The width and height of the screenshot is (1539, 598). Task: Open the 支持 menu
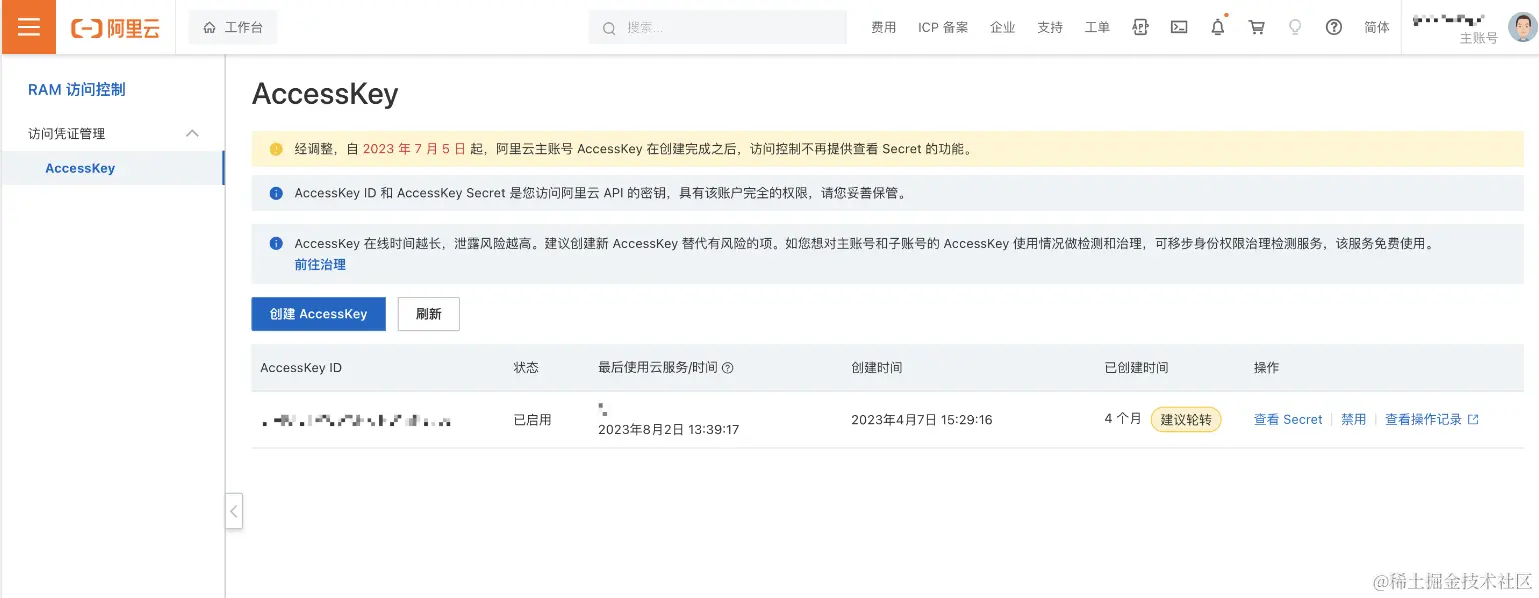click(x=1050, y=28)
